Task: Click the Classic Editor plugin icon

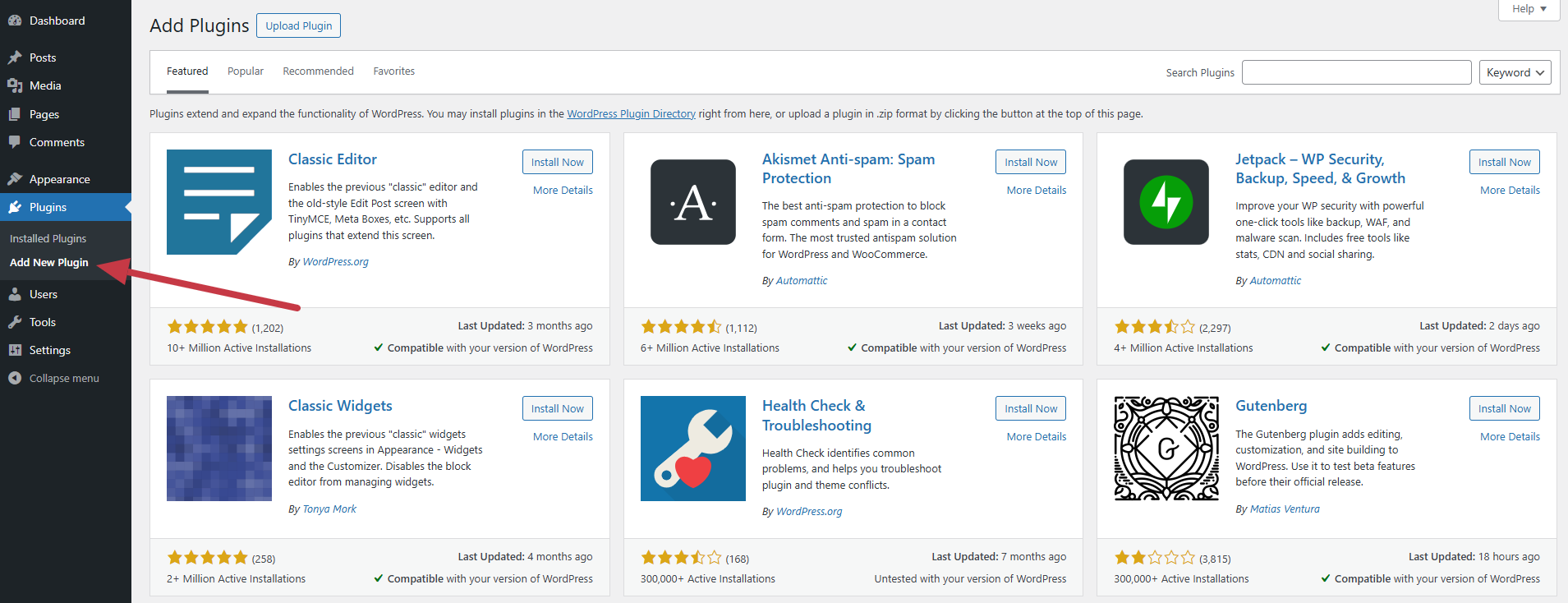Action: pyautogui.click(x=219, y=202)
